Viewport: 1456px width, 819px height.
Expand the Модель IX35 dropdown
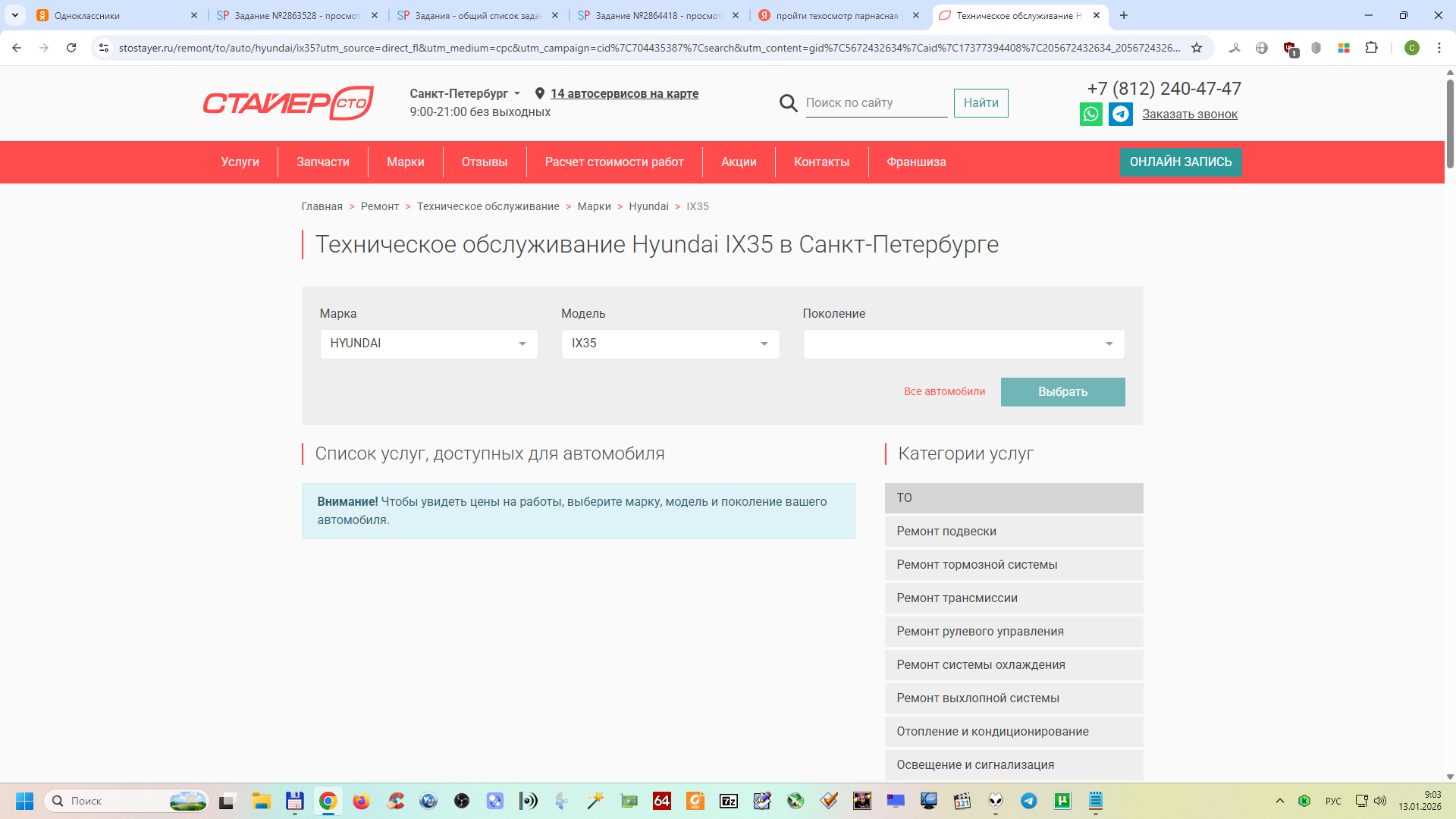(670, 344)
